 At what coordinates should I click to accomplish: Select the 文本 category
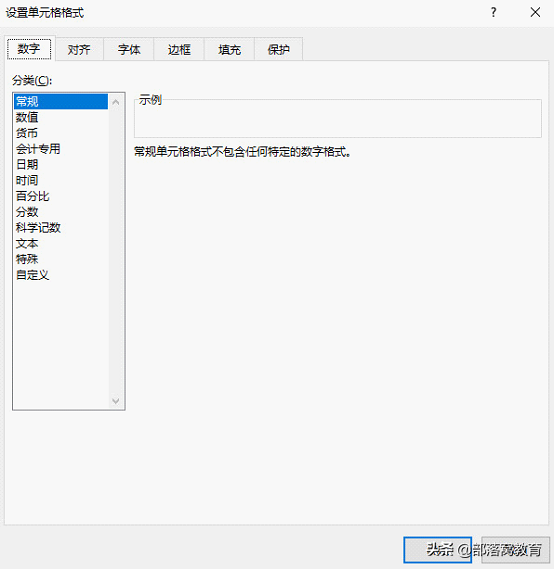pyautogui.click(x=61, y=243)
